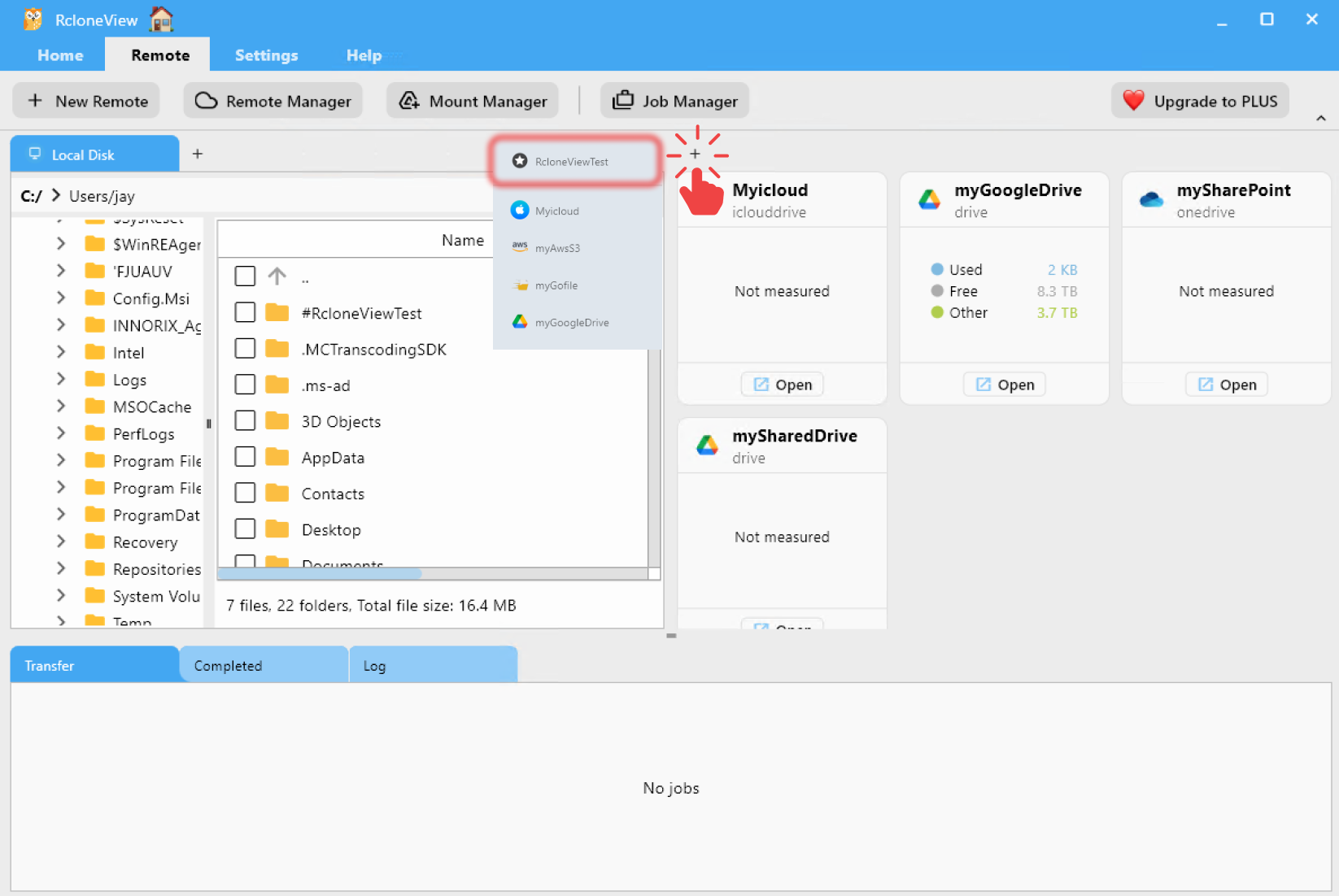Open the New Remote dialog
This screenshot has height=896, width=1339.
pos(85,100)
